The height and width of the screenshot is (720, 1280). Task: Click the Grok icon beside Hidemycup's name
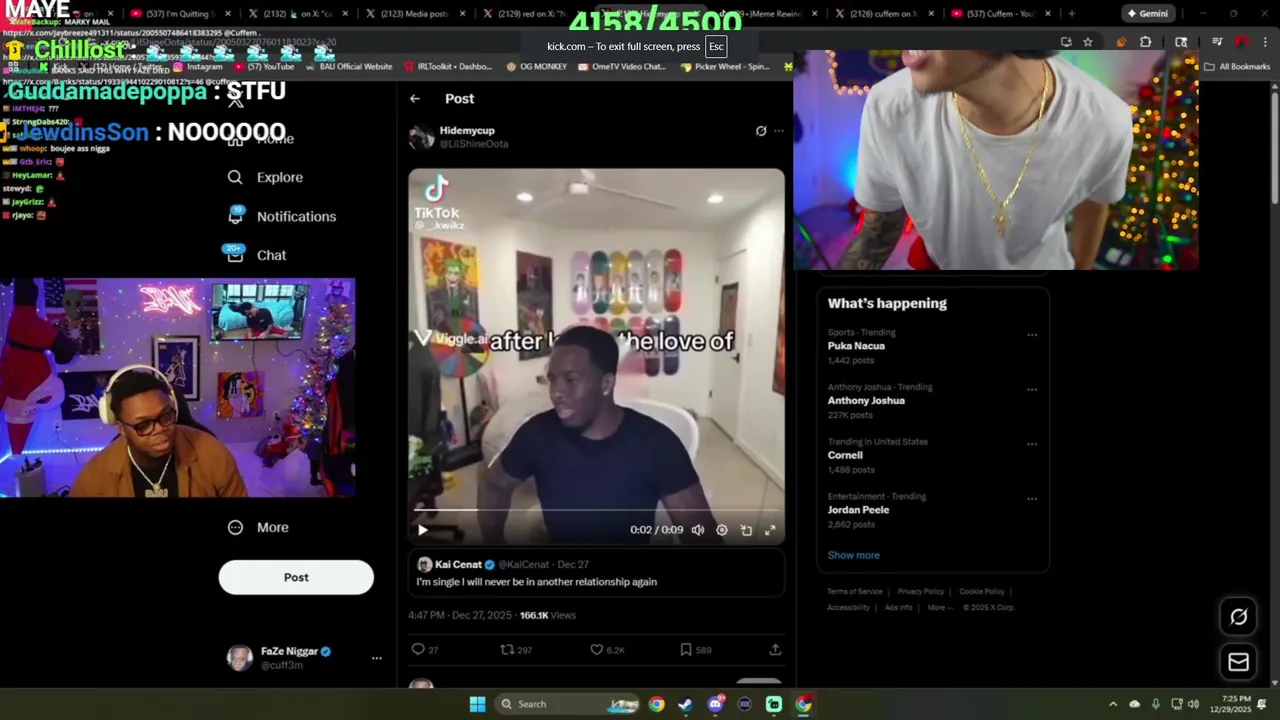(761, 131)
